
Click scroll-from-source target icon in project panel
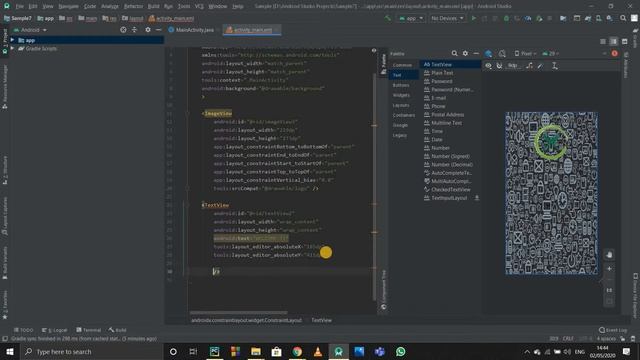(x=123, y=30)
